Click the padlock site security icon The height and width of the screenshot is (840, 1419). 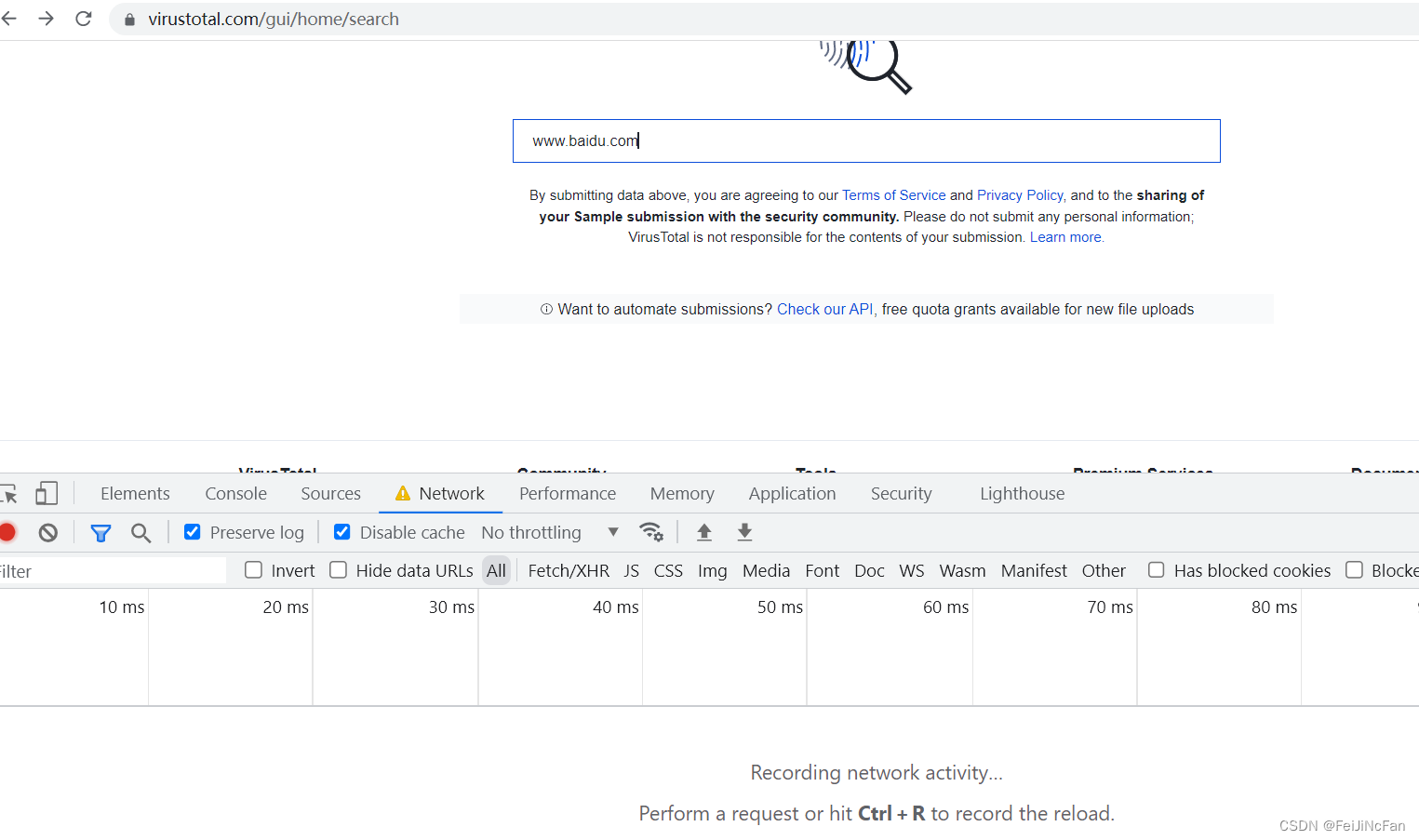coord(129,20)
